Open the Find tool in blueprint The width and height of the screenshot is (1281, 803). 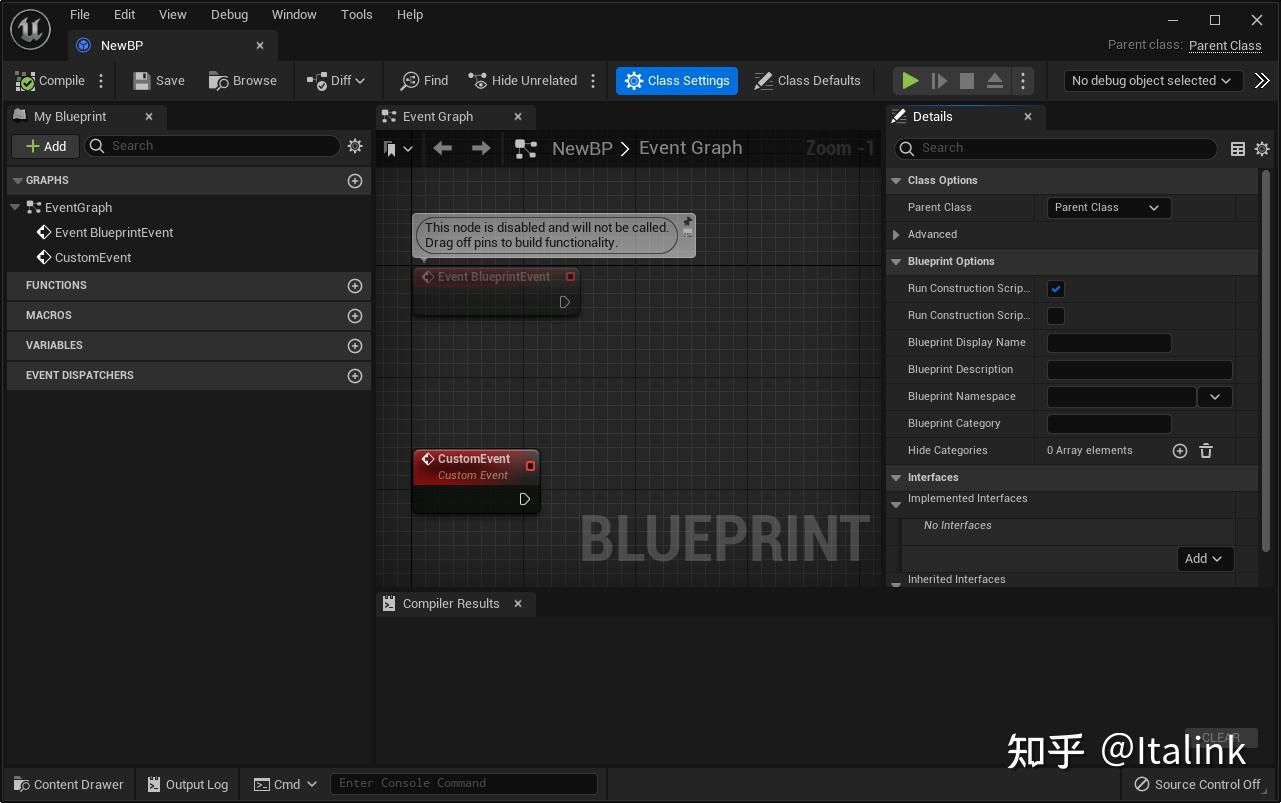pyautogui.click(x=422, y=80)
